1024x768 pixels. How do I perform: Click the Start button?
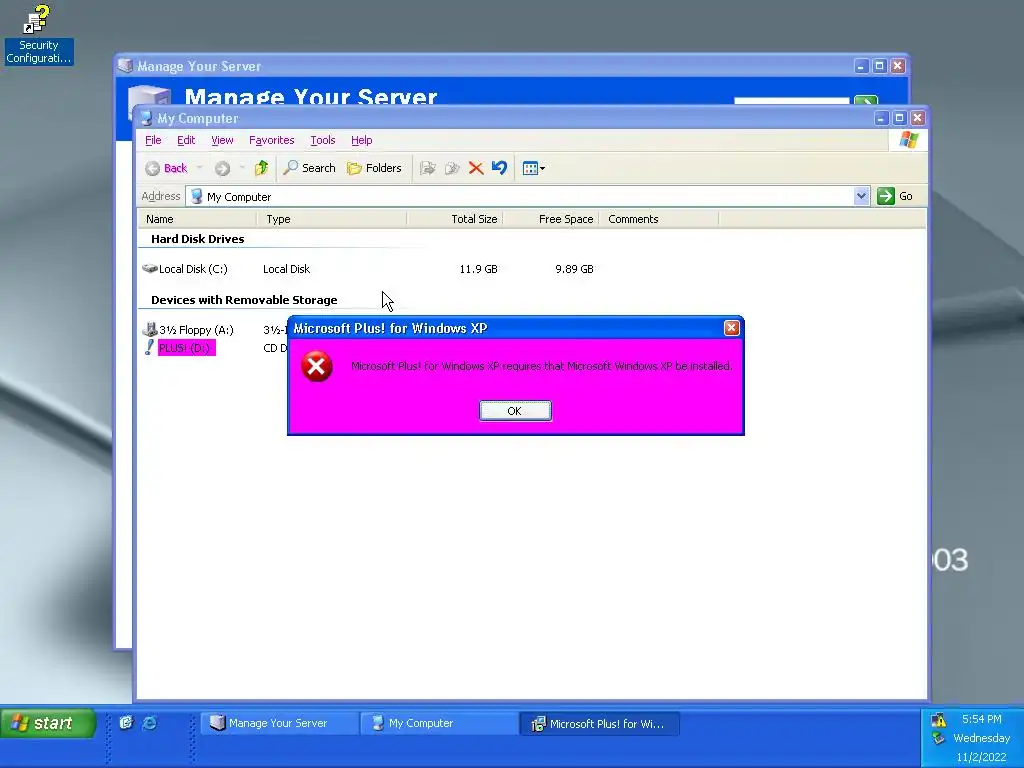(48, 723)
